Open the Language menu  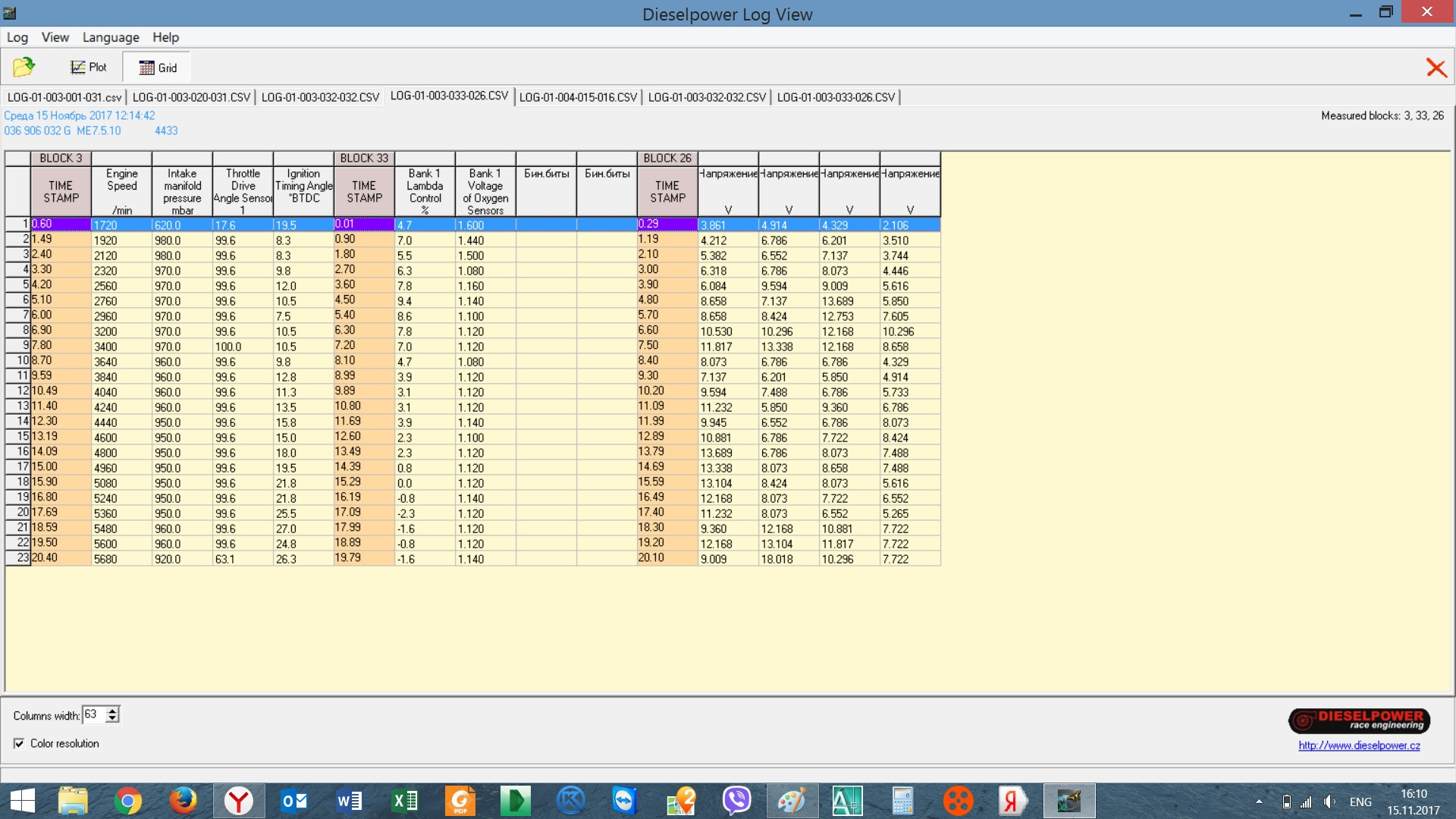click(x=111, y=37)
